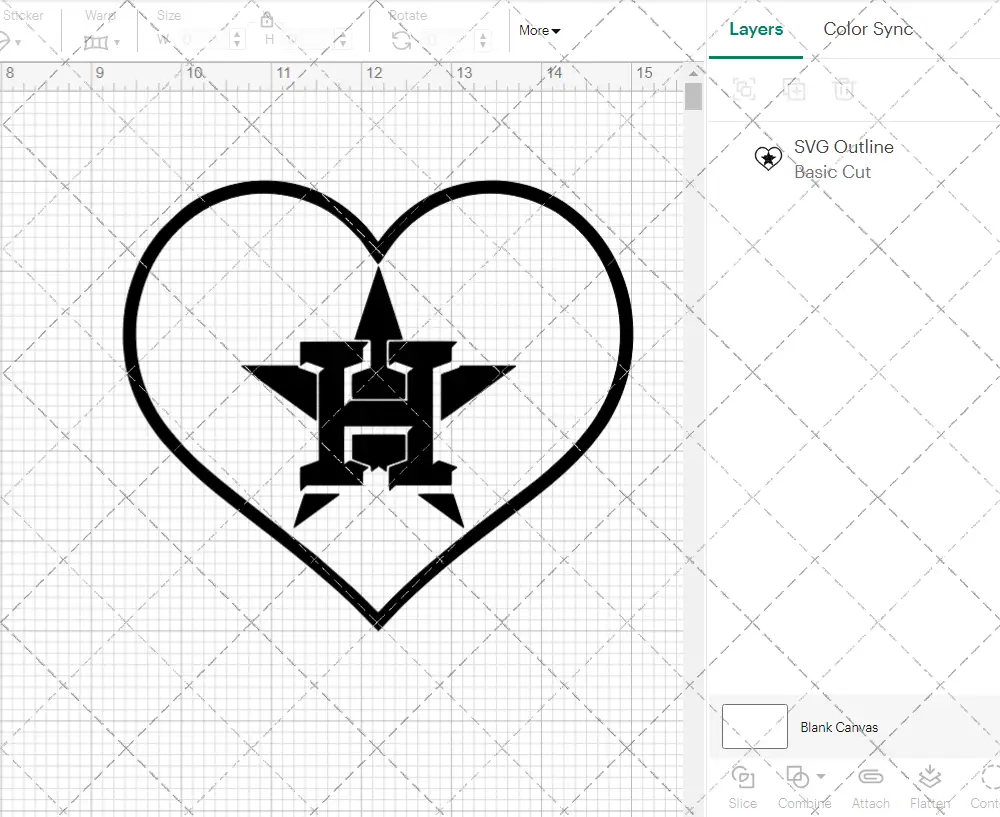The image size is (1000, 817).
Task: Open the Sticker dropdown
Action: click(x=10, y=42)
